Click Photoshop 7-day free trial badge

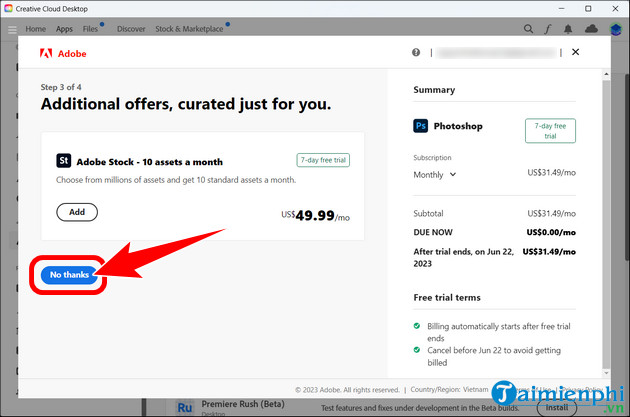click(550, 131)
